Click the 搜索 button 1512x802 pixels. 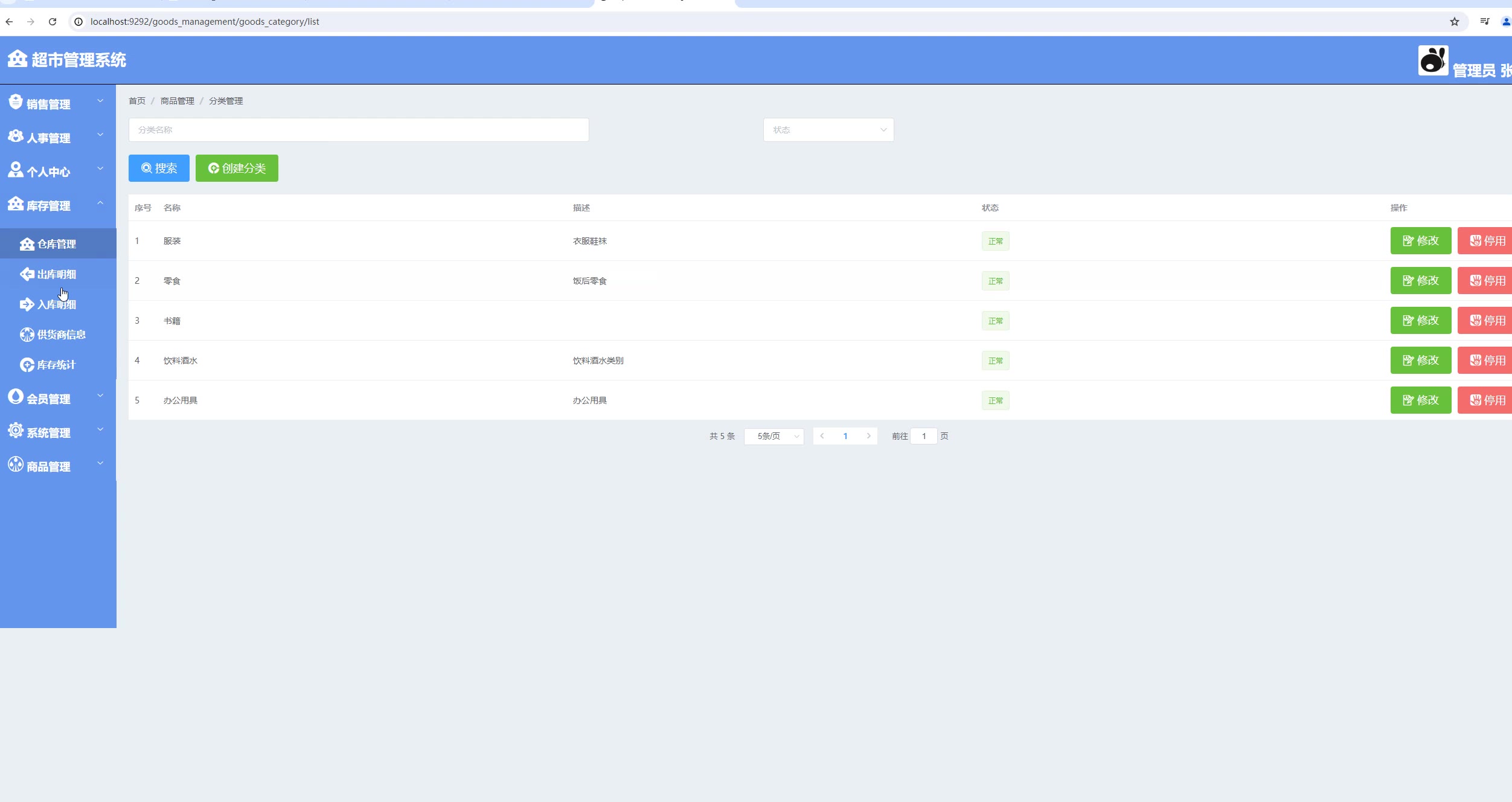point(159,168)
